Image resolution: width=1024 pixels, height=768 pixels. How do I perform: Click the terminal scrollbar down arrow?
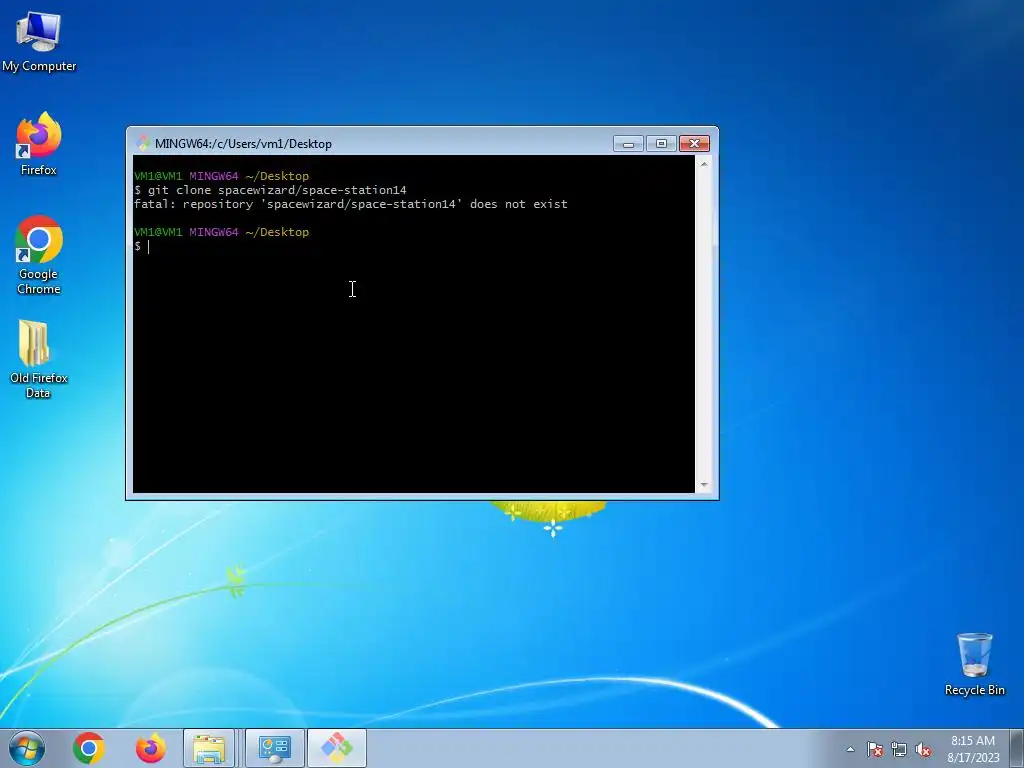[x=704, y=485]
